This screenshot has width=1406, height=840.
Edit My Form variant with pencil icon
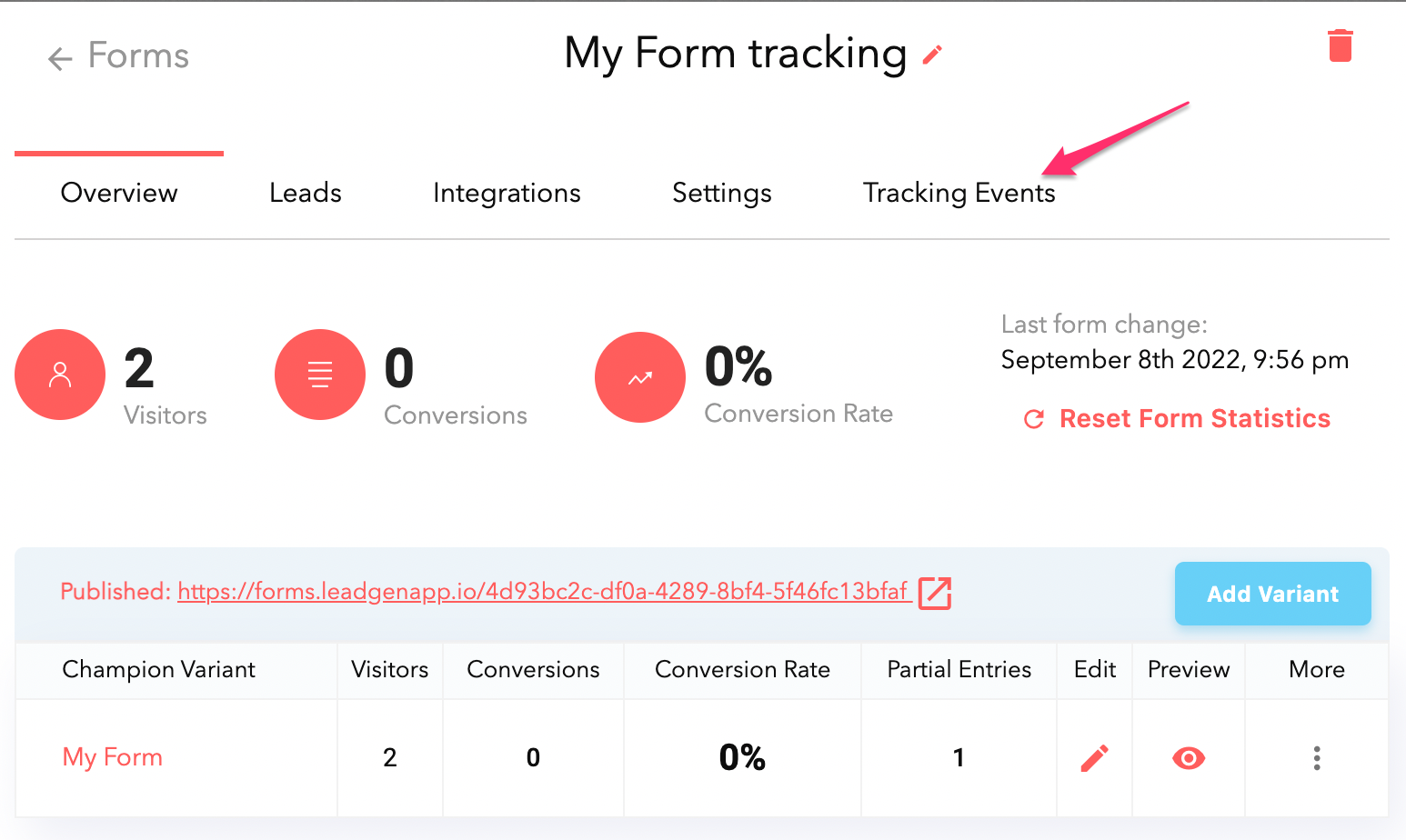[x=1094, y=758]
